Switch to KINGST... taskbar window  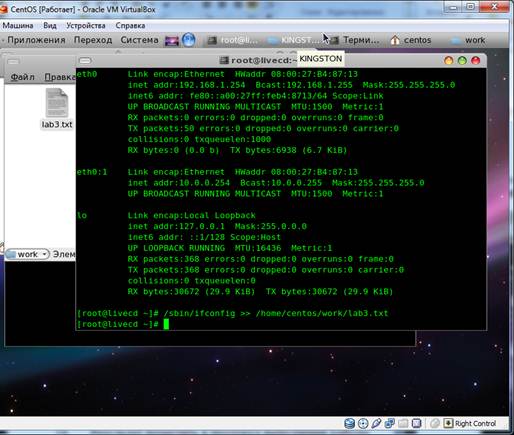(293, 40)
